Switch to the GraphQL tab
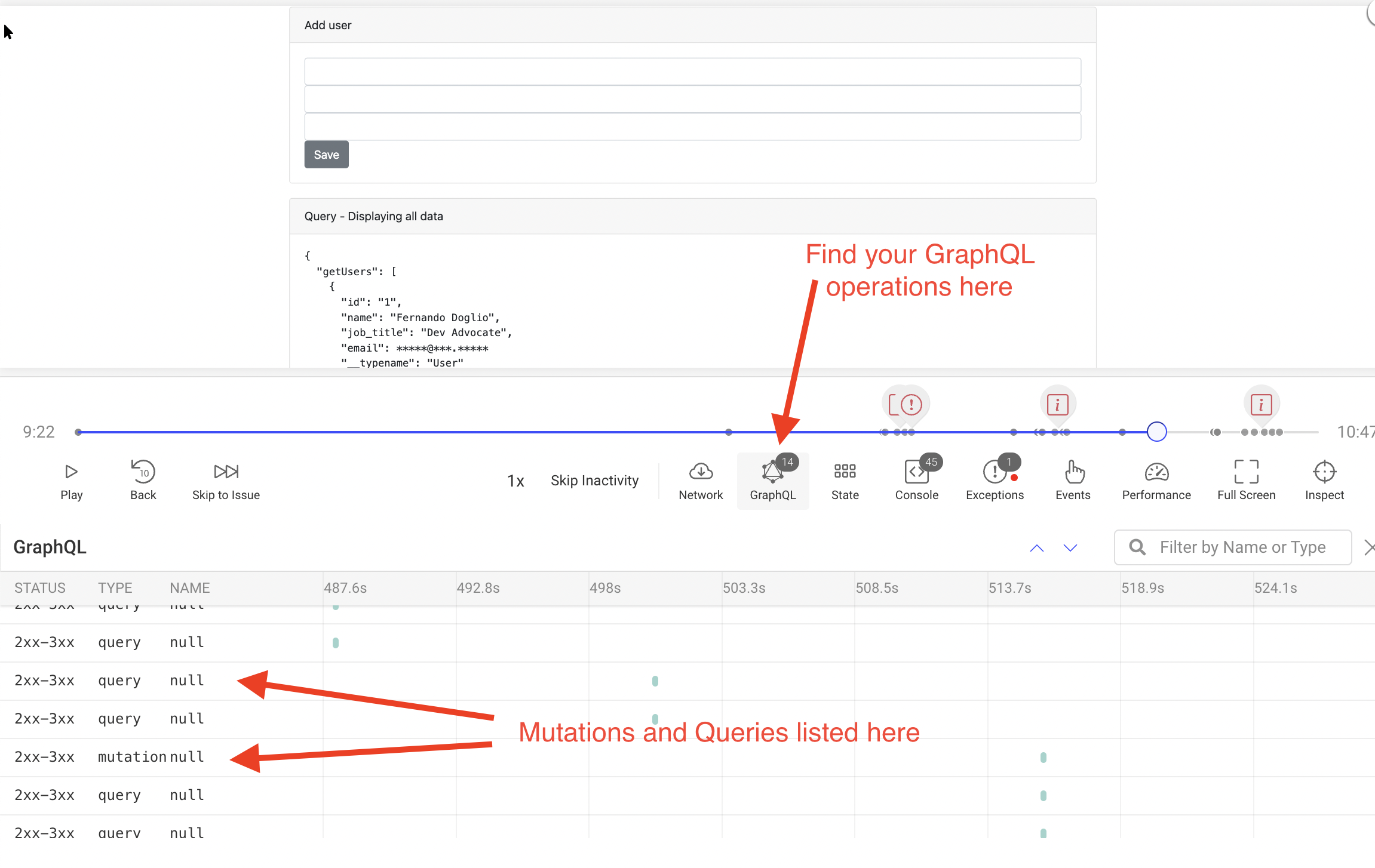This screenshot has height=868, width=1375. point(772,481)
